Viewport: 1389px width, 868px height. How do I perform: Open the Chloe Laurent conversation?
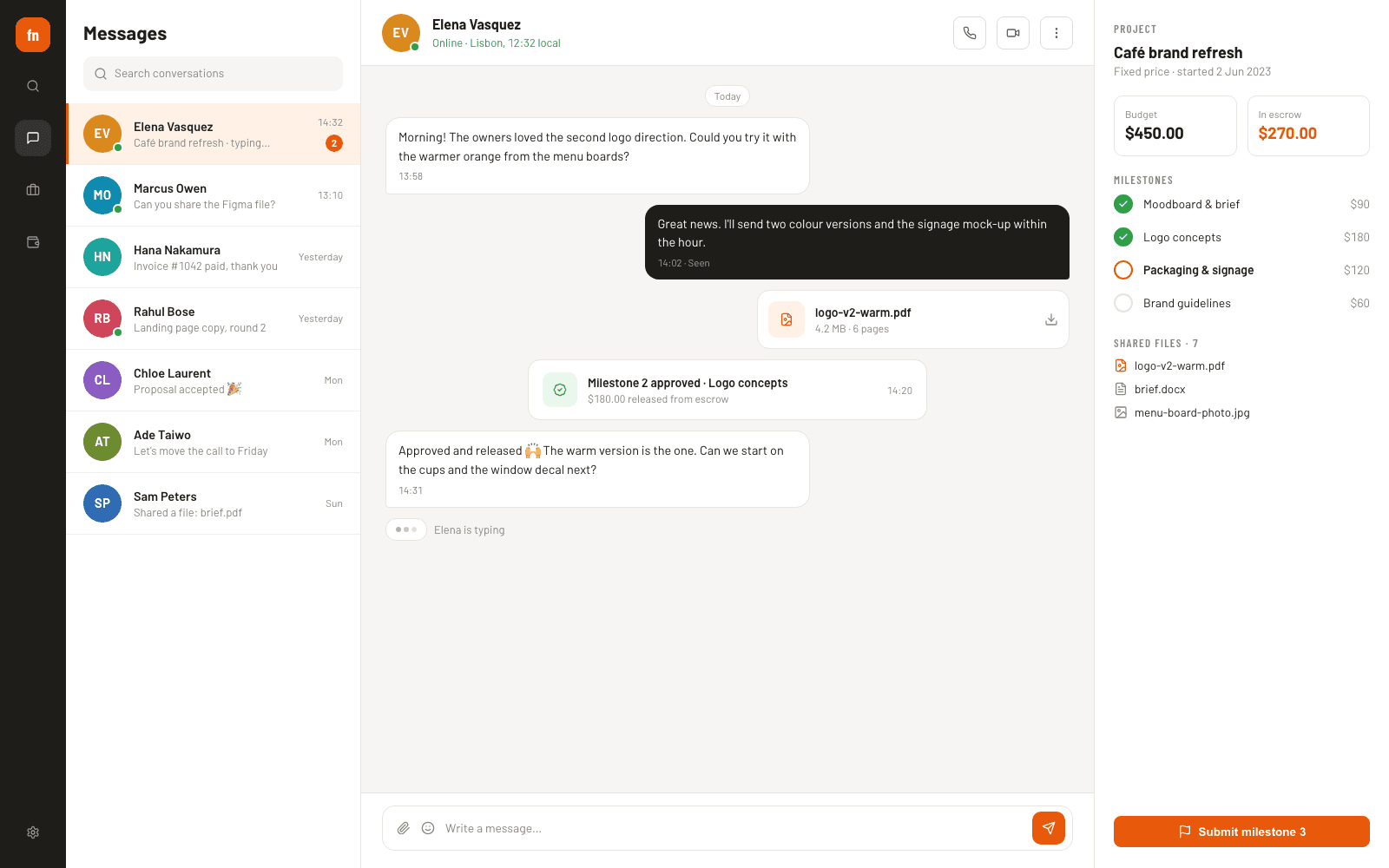pos(214,380)
